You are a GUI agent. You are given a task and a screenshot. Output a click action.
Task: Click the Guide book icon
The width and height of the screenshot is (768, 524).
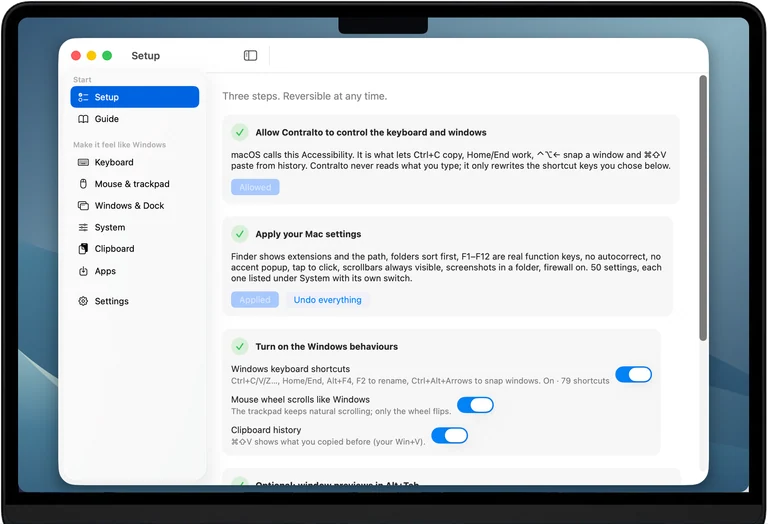tap(83, 119)
